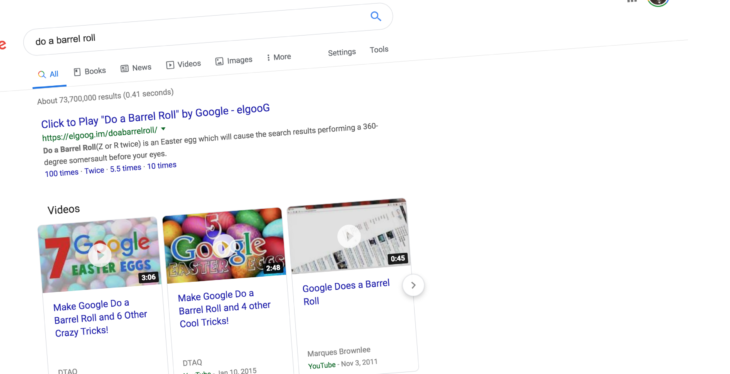Screen dimensions: 730x374
Task: Open the Click to Play Do a Barrel Roll result
Action: (x=155, y=116)
